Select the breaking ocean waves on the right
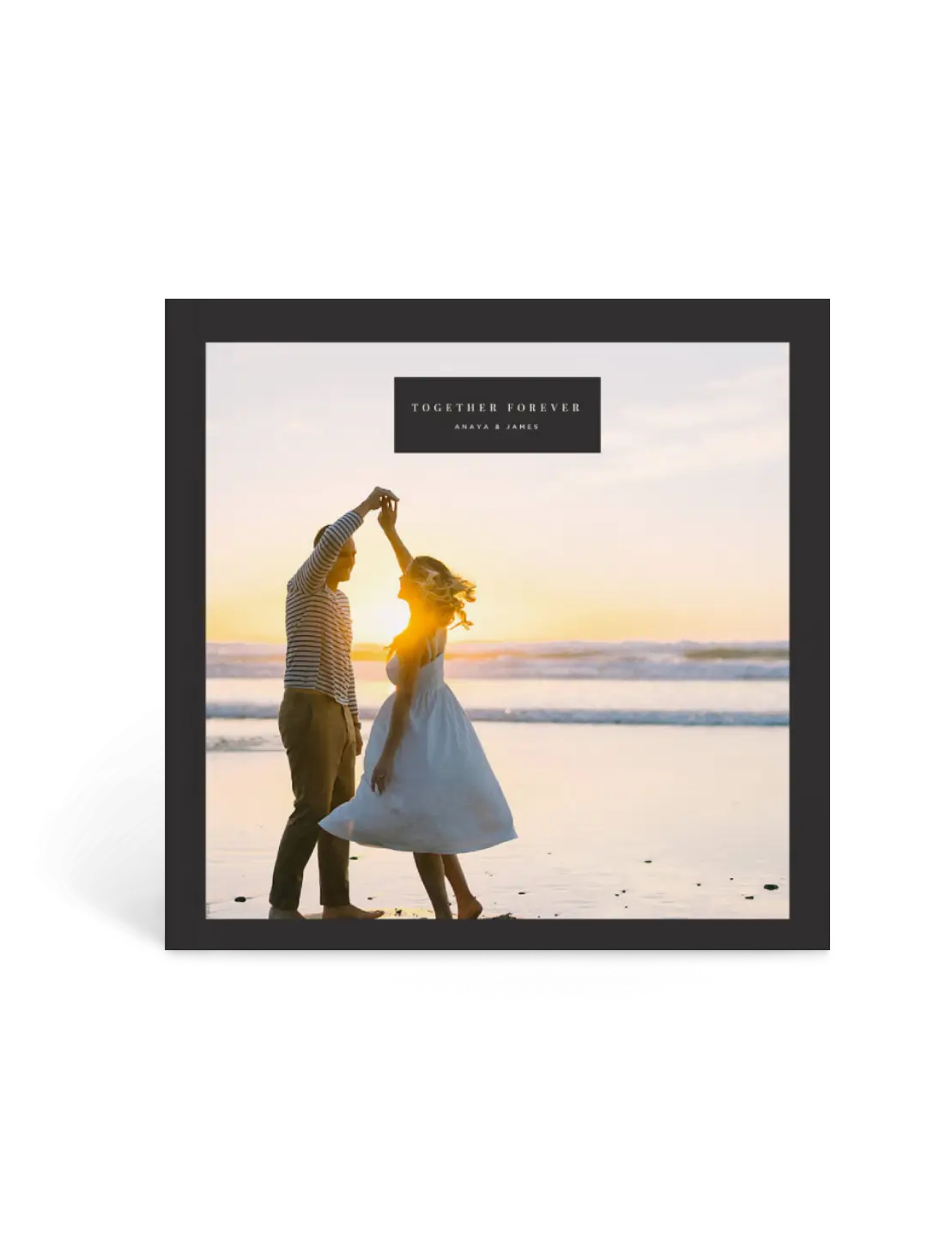Image resolution: width=952 pixels, height=1248 pixels. (x=670, y=661)
